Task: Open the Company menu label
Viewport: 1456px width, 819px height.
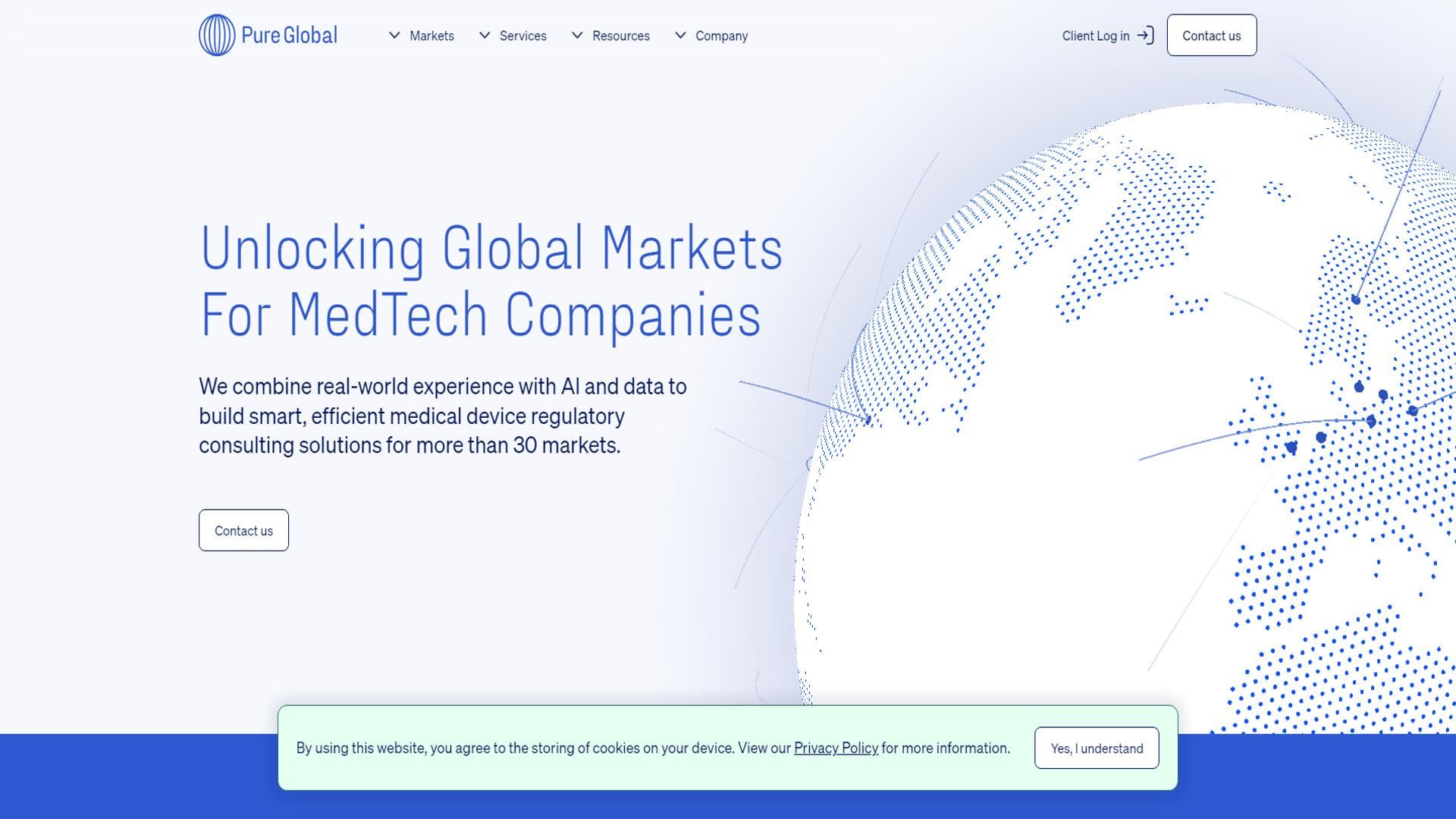Action: point(721,36)
